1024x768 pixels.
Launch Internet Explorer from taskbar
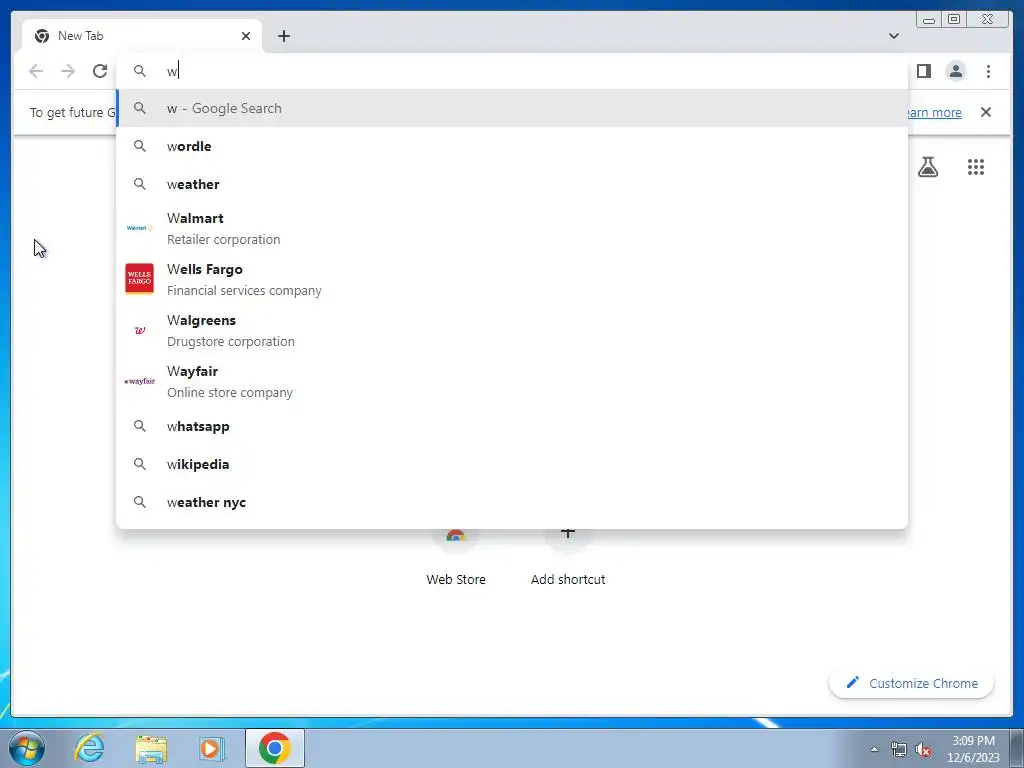pyautogui.click(x=89, y=748)
